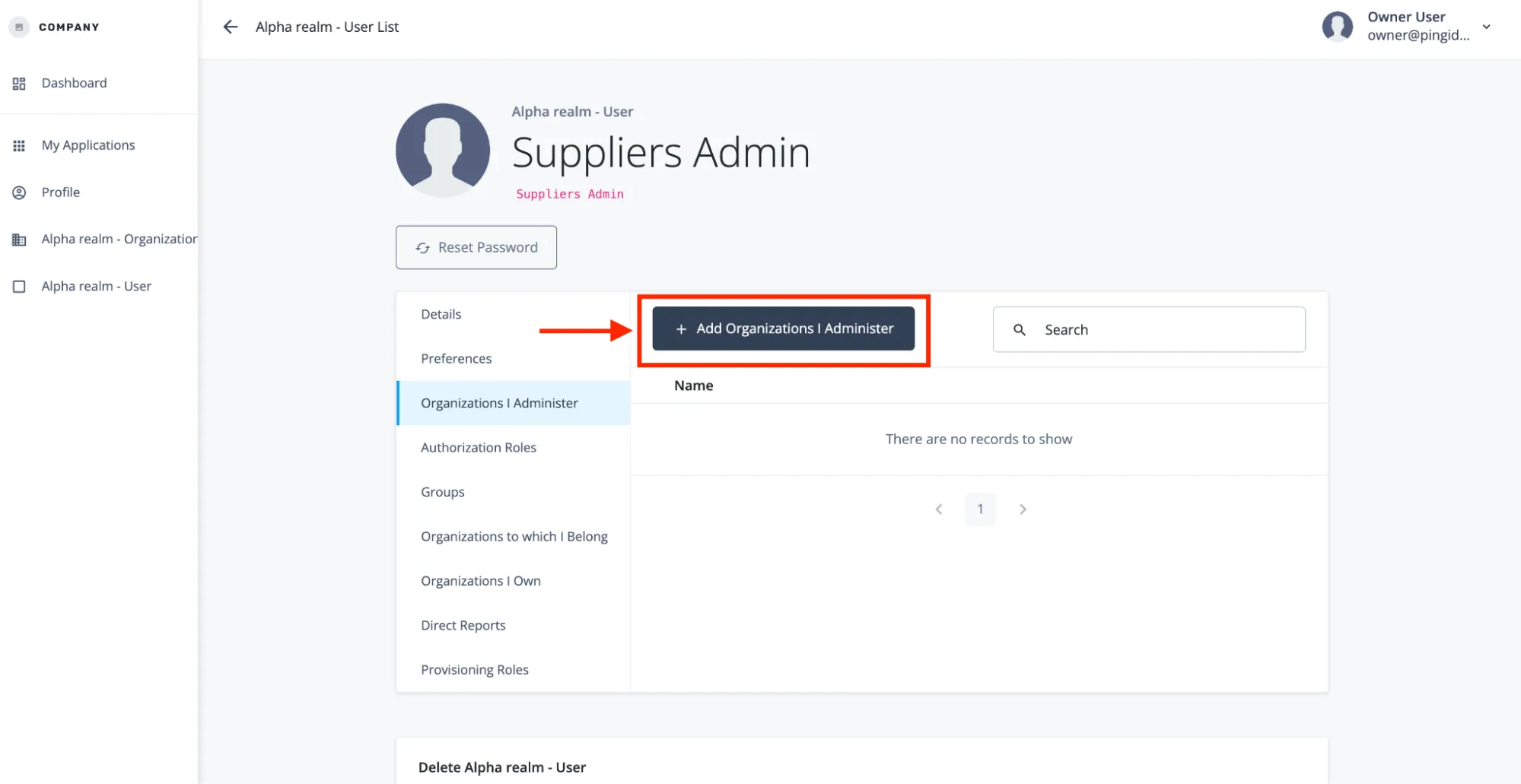Expand the Owner User account dropdown
The height and width of the screenshot is (784, 1521).
click(x=1486, y=27)
